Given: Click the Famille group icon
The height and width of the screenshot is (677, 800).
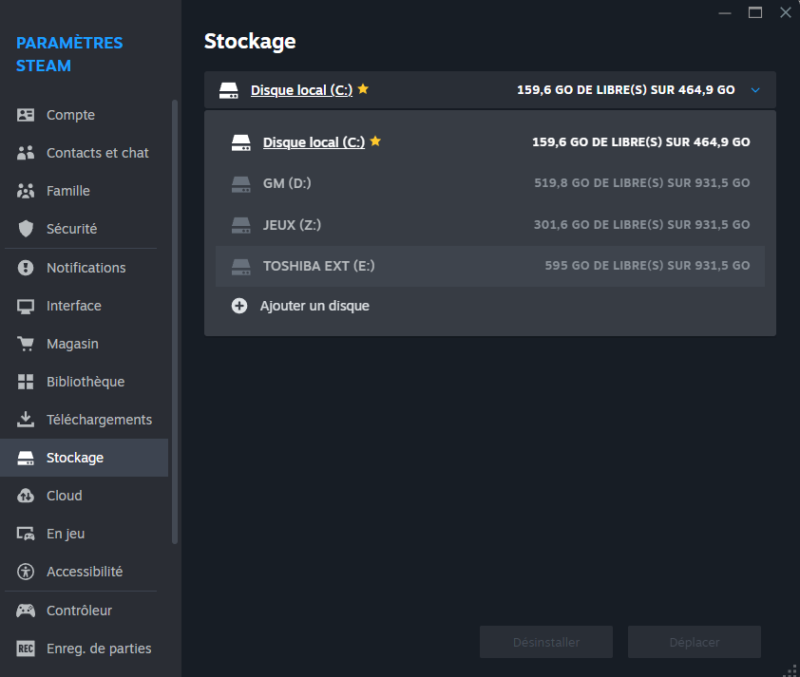Looking at the screenshot, I should pyautogui.click(x=26, y=191).
